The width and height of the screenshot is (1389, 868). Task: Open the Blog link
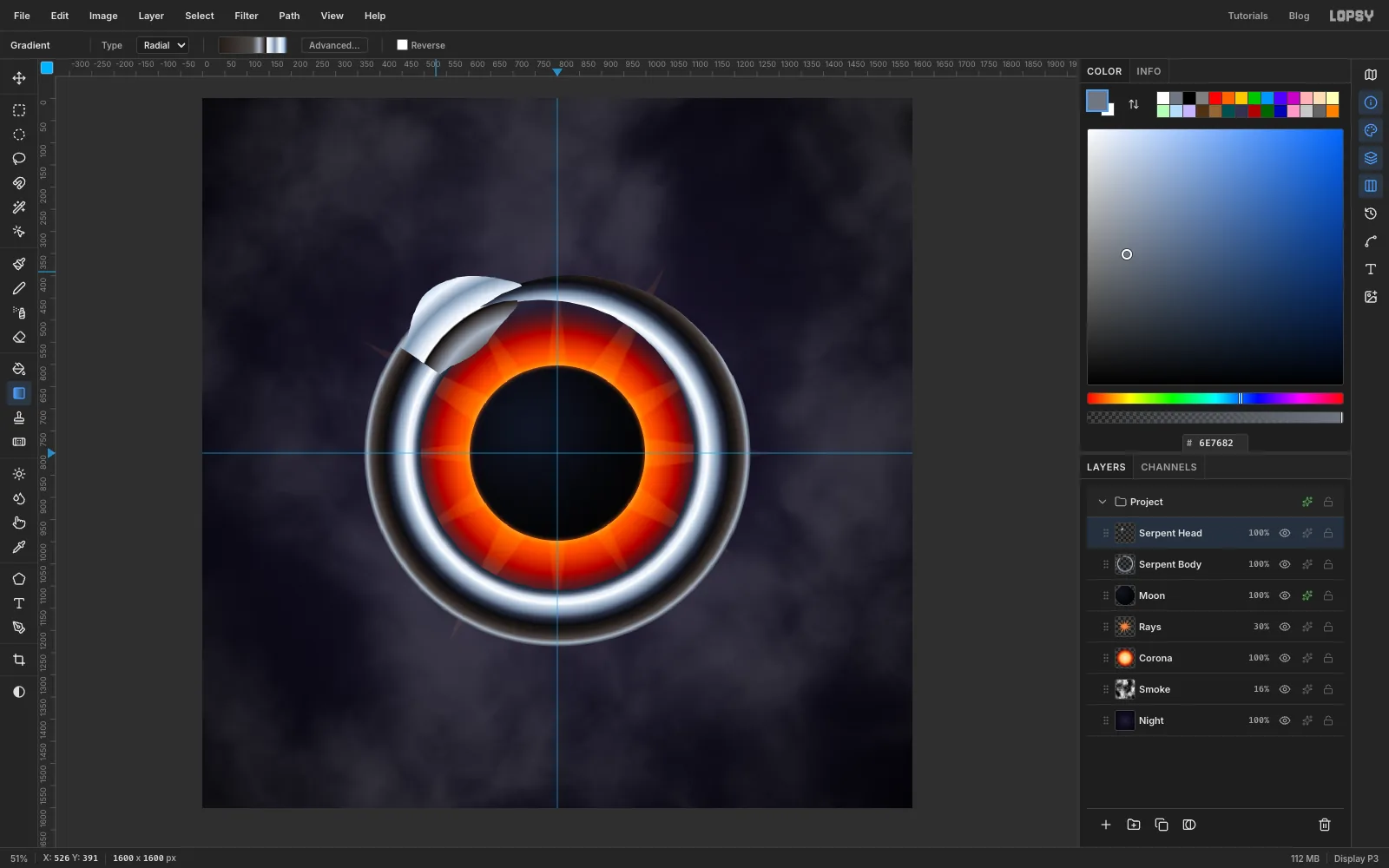[1299, 16]
